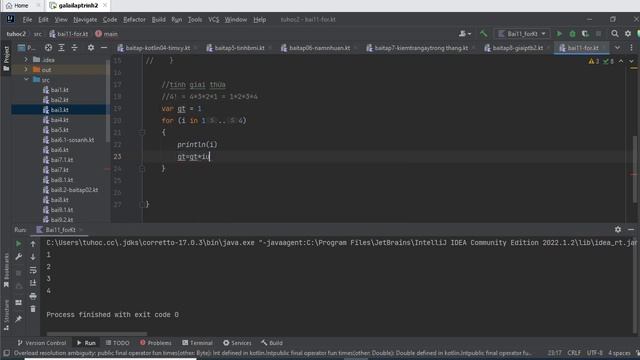Open the Problems tool window
Screen dimensions: 640x360
[x=156, y=343]
